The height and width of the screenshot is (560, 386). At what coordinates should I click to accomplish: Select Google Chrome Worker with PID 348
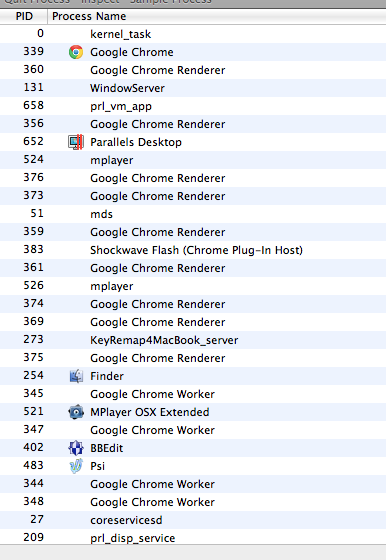point(193,502)
